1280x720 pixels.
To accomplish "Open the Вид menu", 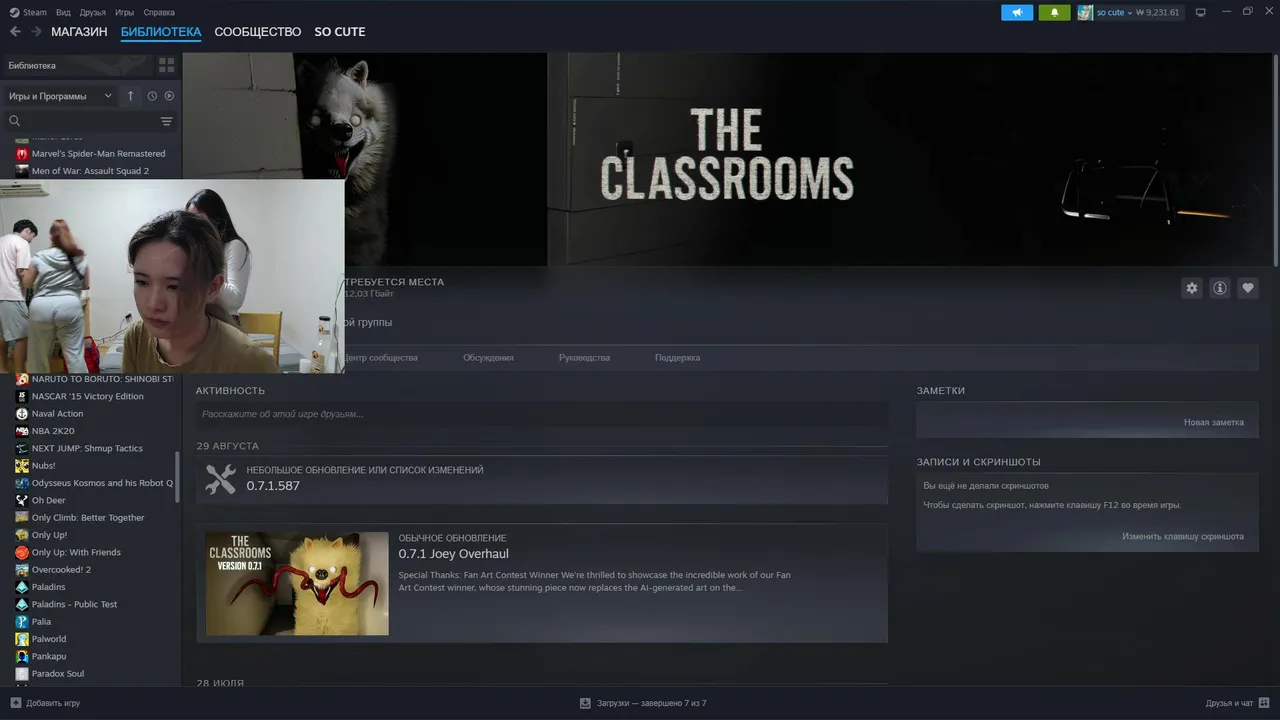I will pos(63,12).
